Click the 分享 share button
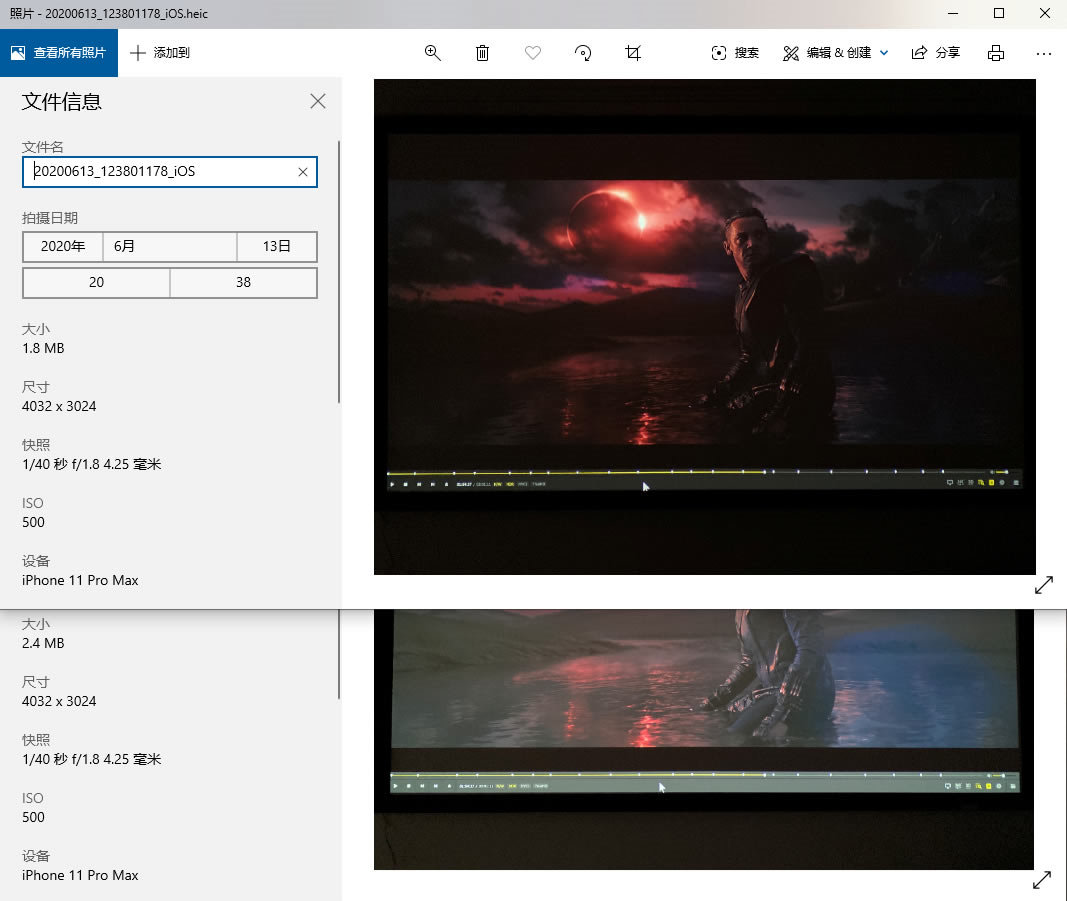This screenshot has width=1067, height=901. (x=936, y=53)
